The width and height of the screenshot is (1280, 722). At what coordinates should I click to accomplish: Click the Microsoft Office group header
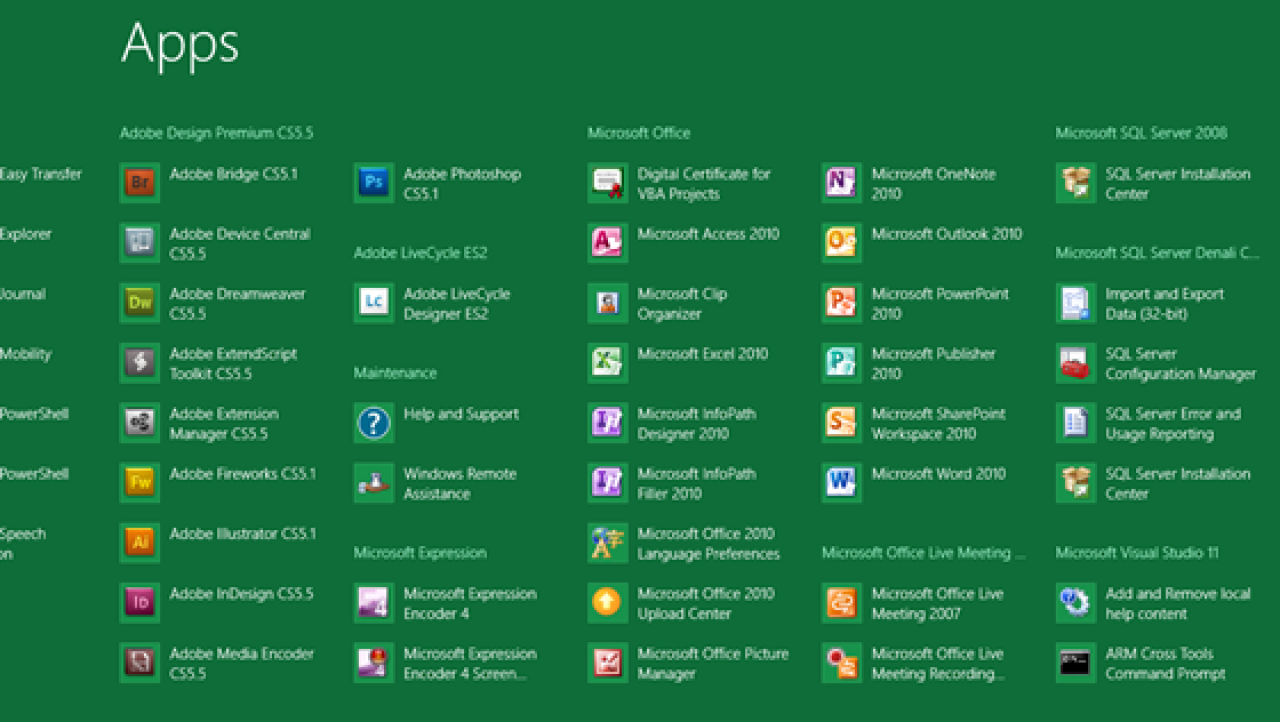[x=639, y=133]
